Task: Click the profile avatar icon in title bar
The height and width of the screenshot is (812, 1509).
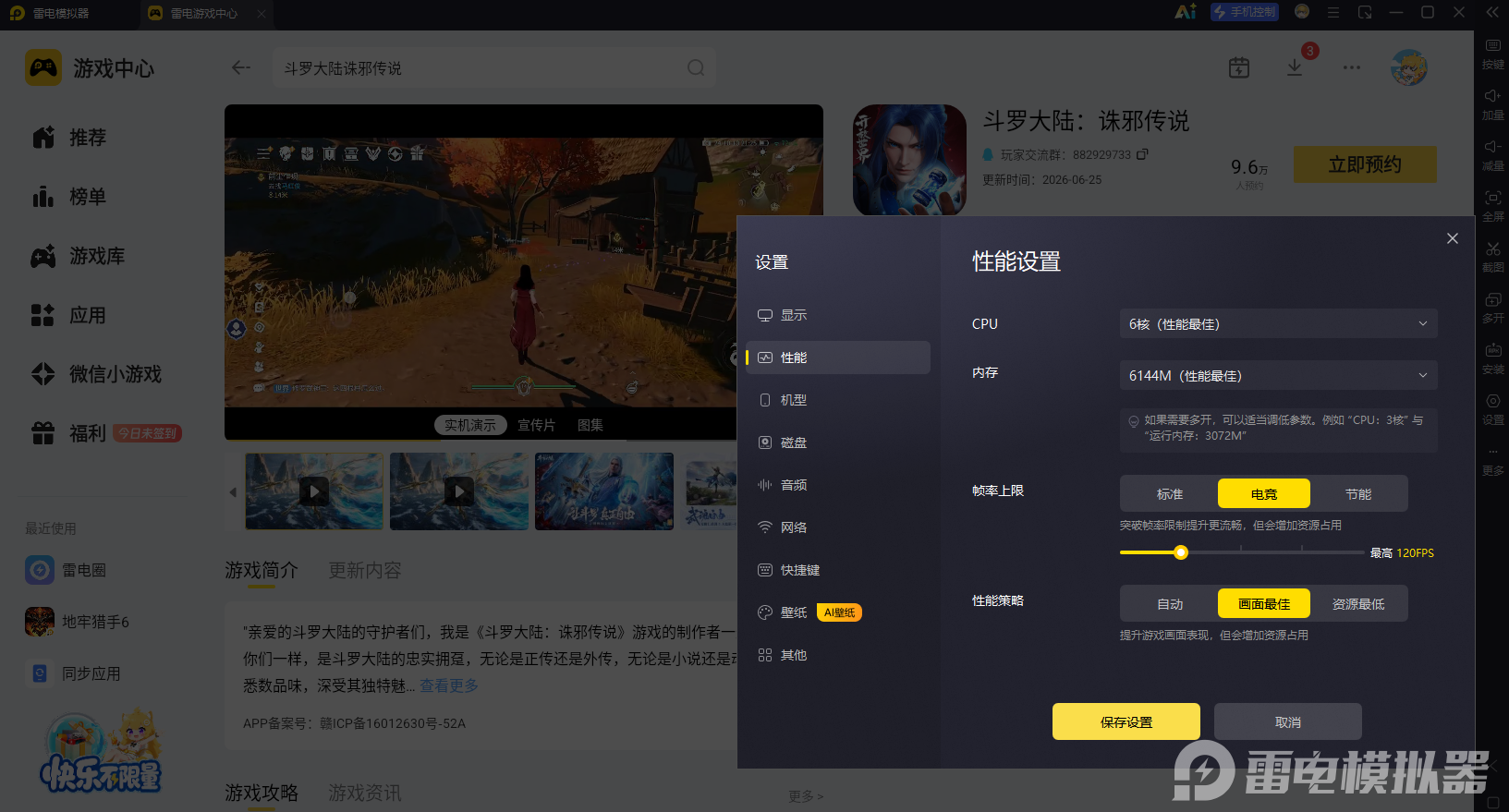Action: click(x=1301, y=12)
